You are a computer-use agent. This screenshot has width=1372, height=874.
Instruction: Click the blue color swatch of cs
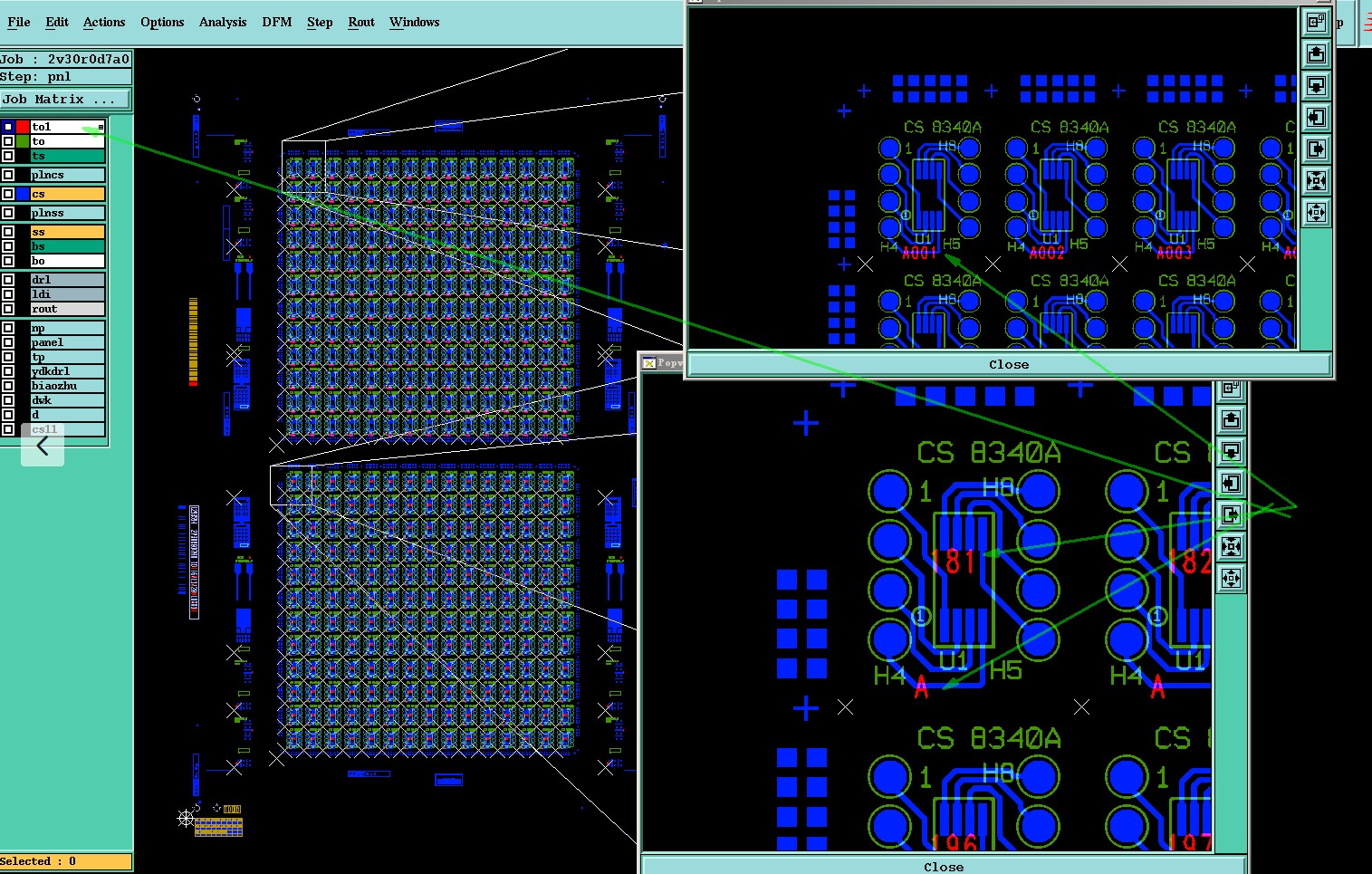(x=23, y=194)
